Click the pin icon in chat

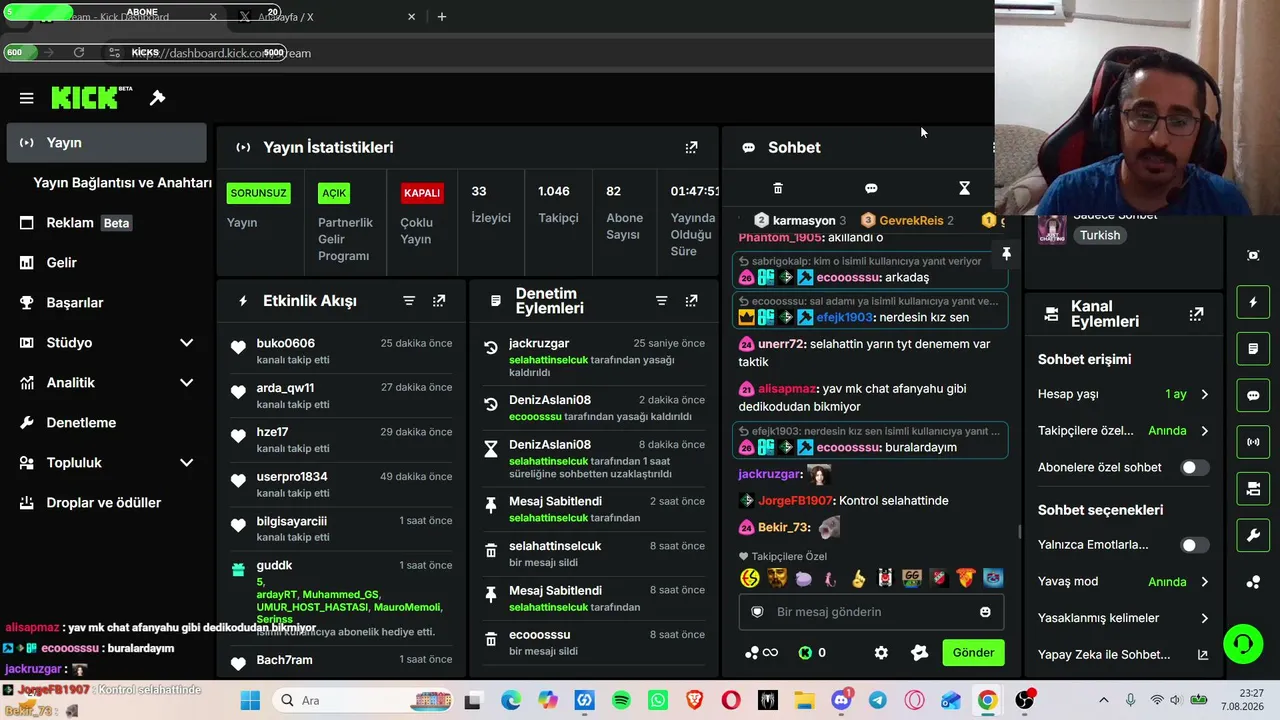(1006, 254)
